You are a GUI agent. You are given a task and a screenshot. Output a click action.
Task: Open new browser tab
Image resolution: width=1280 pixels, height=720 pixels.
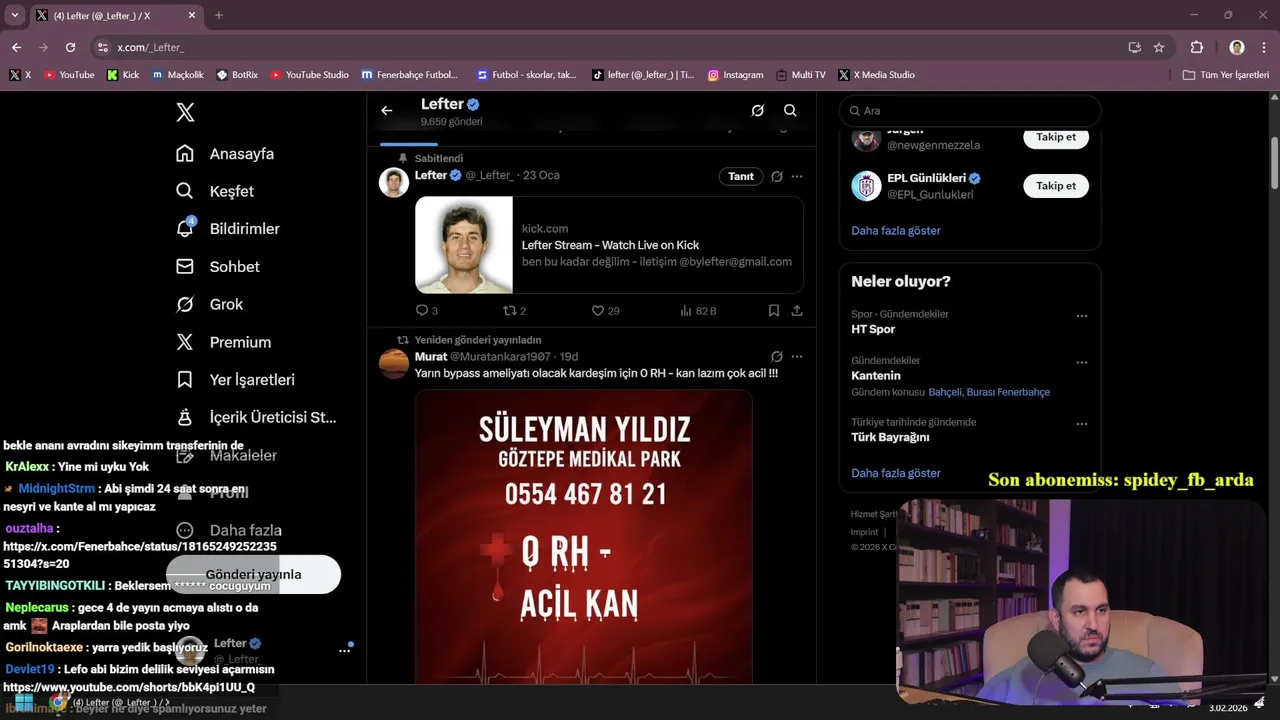coord(219,15)
